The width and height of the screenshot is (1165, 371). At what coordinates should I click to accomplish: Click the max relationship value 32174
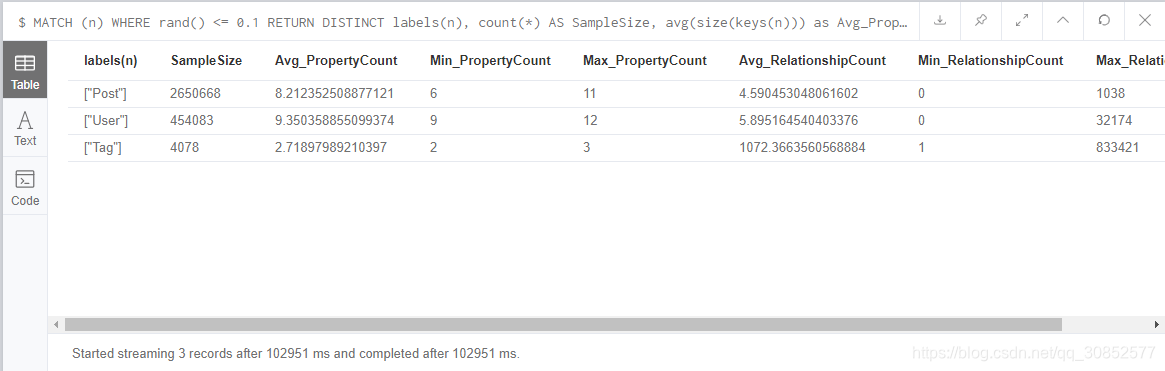1114,120
